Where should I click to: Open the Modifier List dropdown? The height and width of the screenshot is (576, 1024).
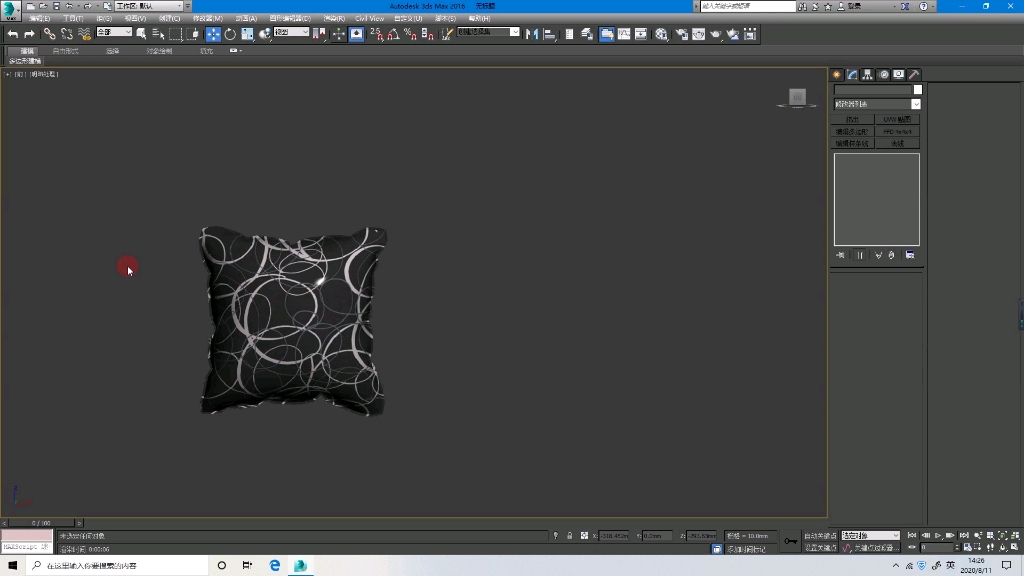pyautogui.click(x=877, y=103)
